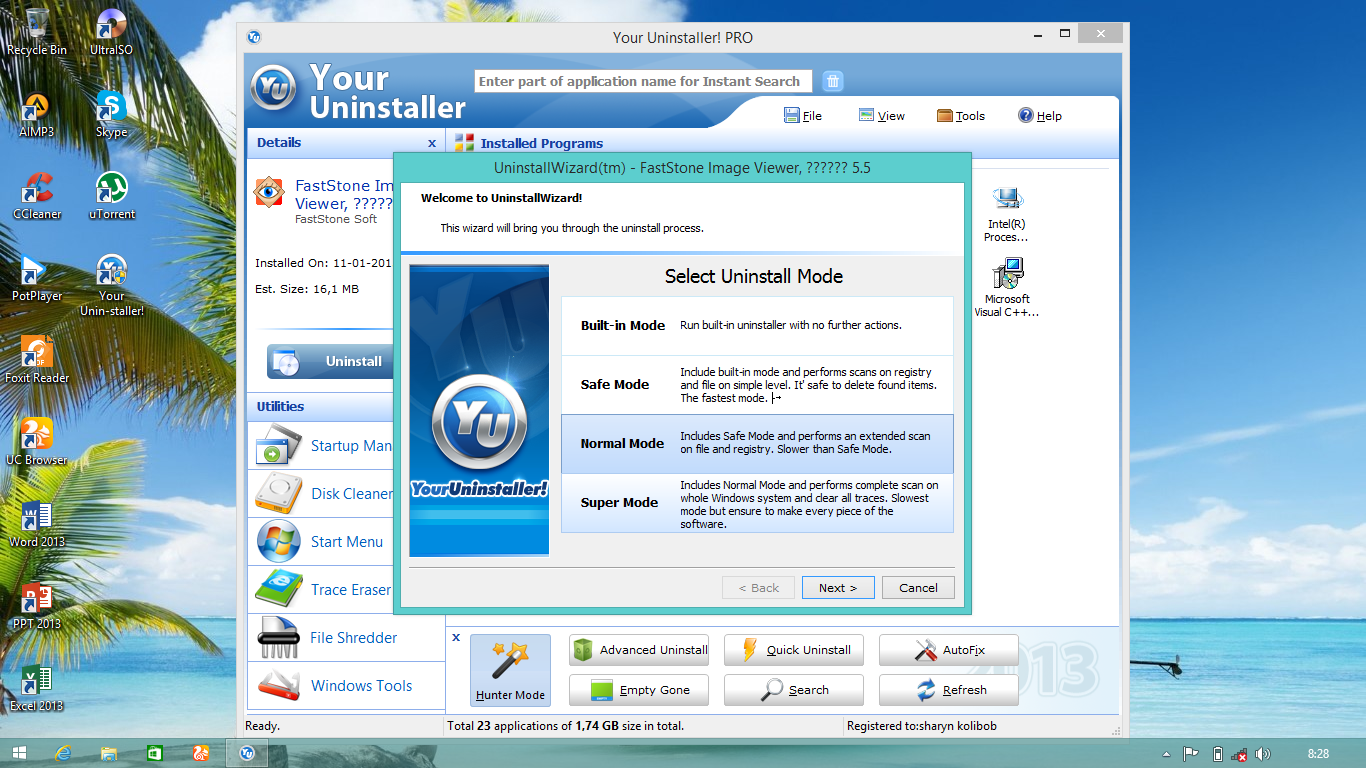This screenshot has height=768, width=1366.
Task: Open Word 2013 desktop shortcut
Action: pyautogui.click(x=37, y=524)
